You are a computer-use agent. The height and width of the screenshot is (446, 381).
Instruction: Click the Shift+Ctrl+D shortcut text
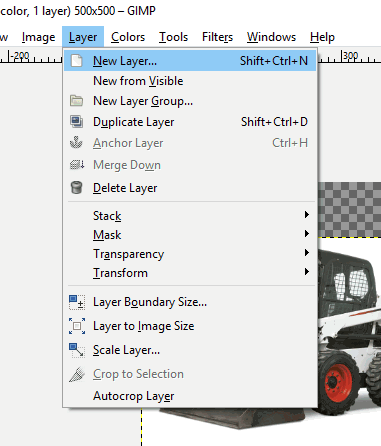pos(274,122)
